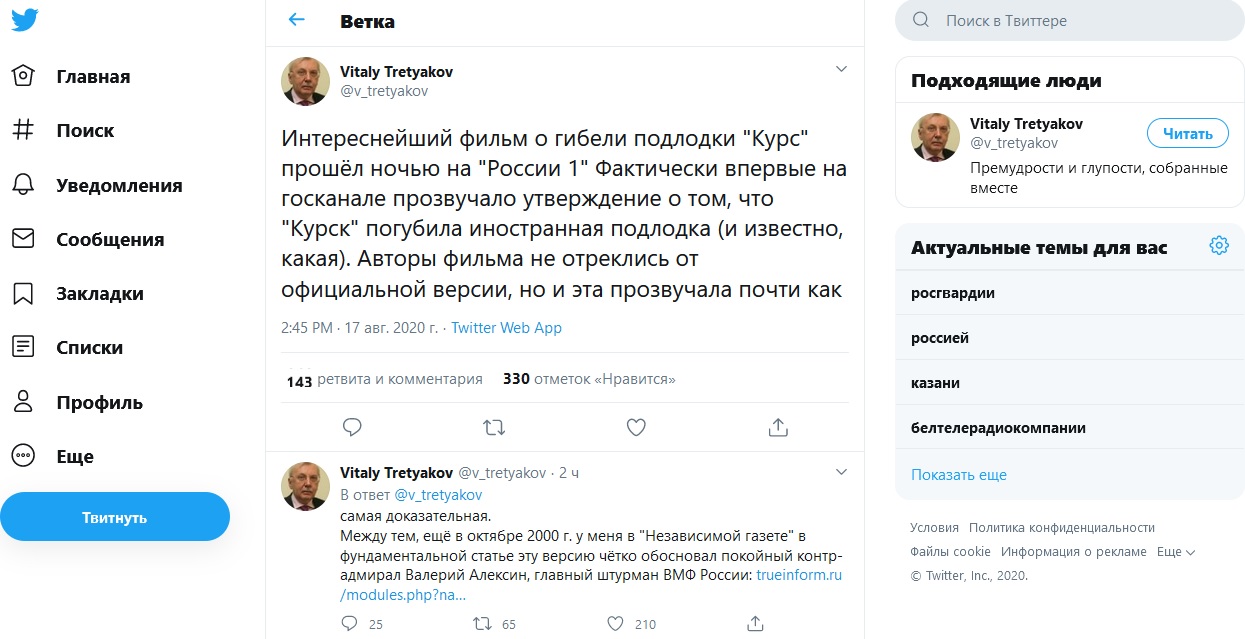The height and width of the screenshot is (639, 1245).
Task: Like the main tweet
Action: point(636,427)
